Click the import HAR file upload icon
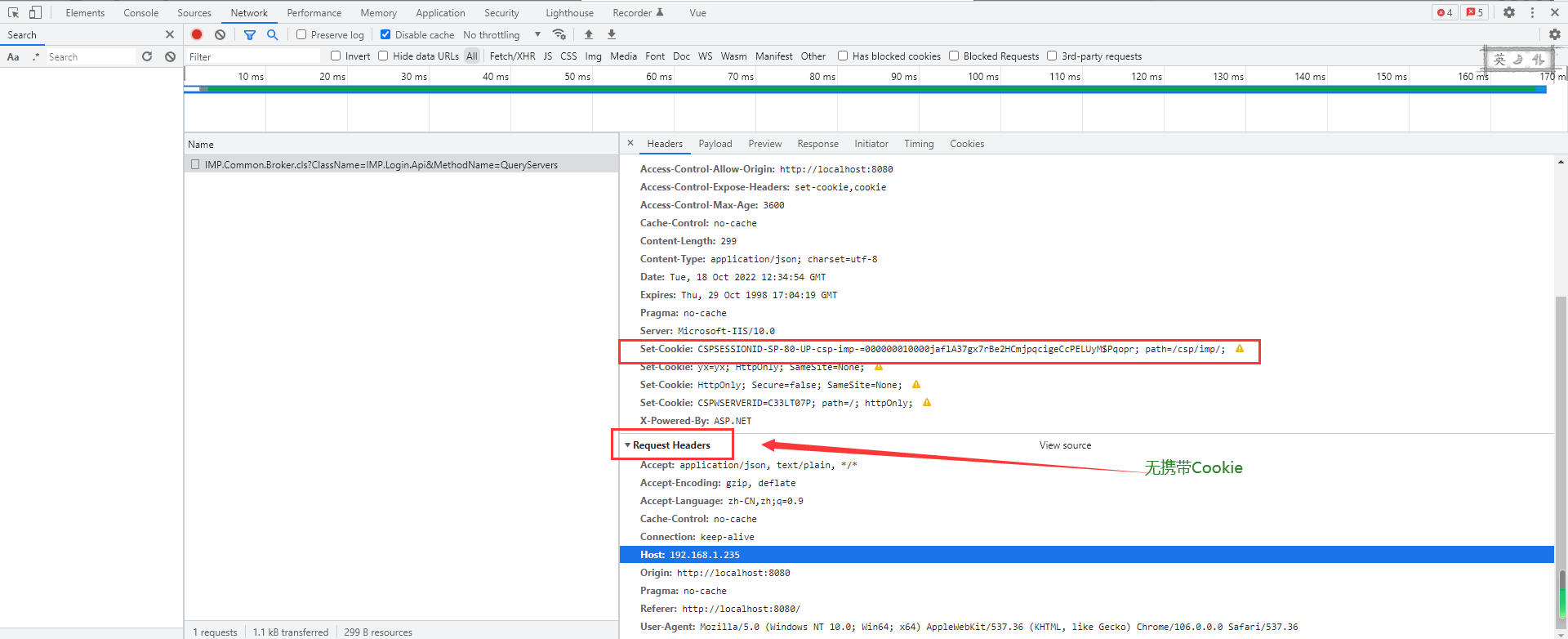The height and width of the screenshot is (639, 1568). pos(589,34)
